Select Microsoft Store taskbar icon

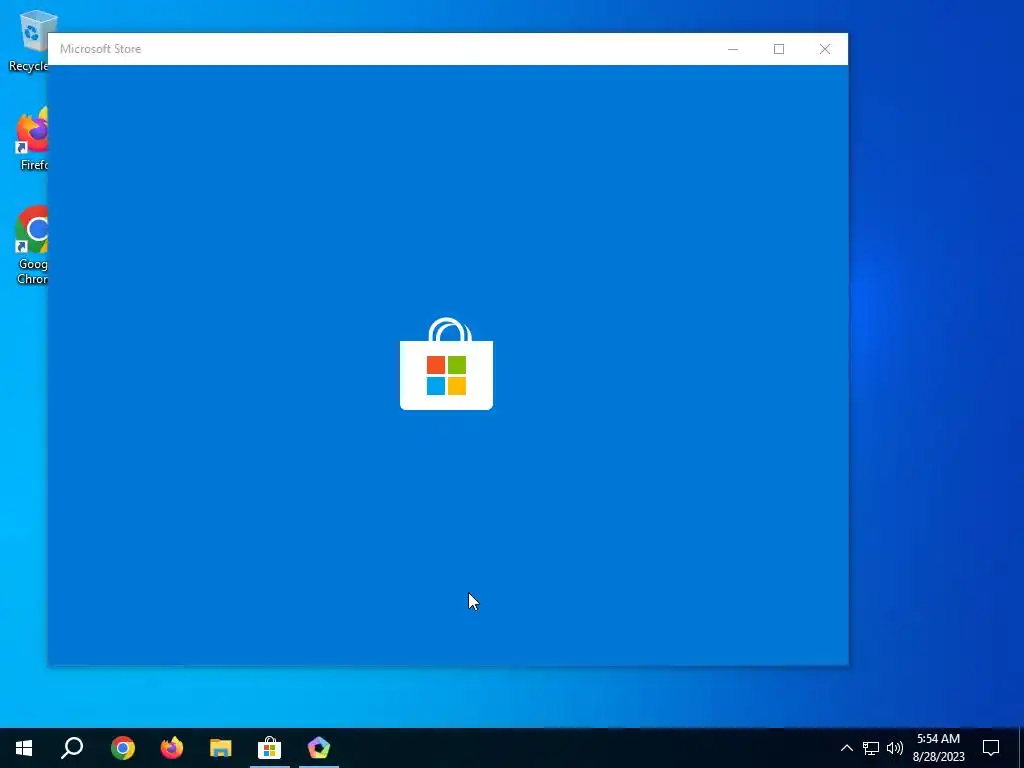269,748
